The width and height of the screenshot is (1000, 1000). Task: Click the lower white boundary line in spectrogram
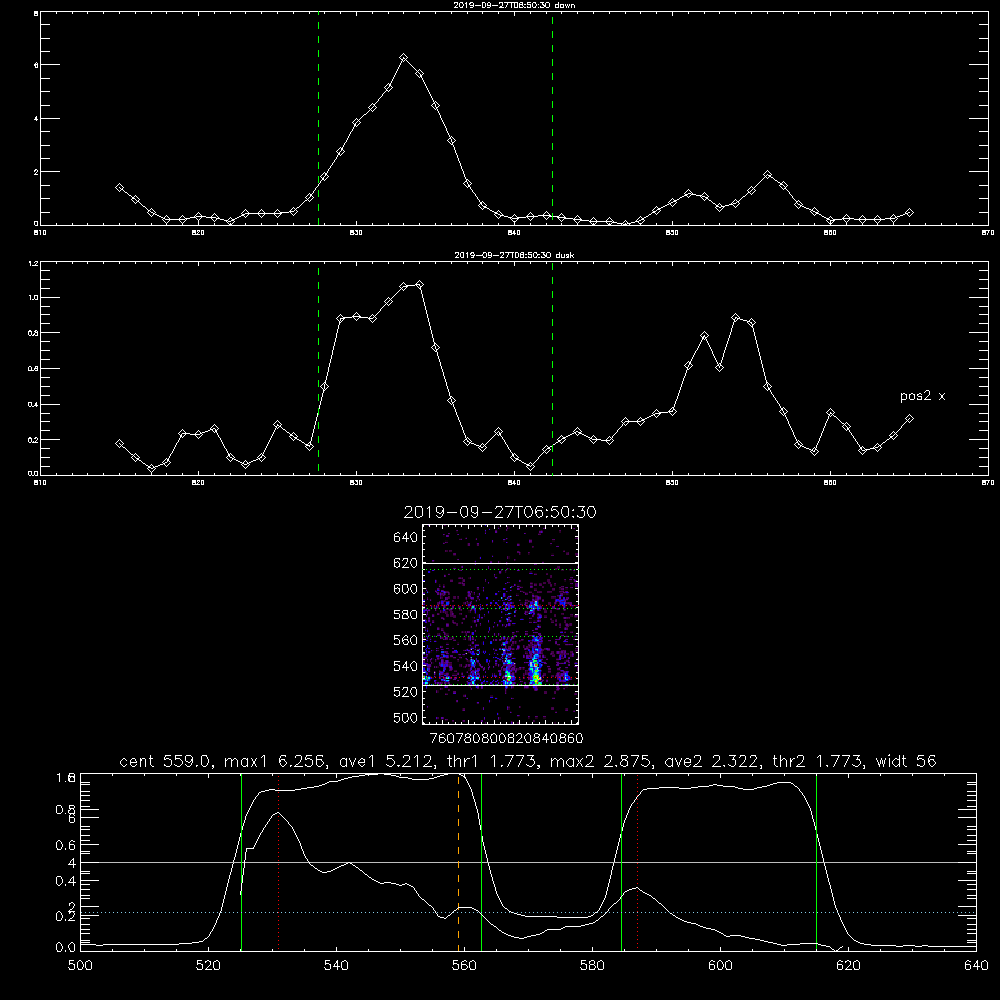(500, 686)
